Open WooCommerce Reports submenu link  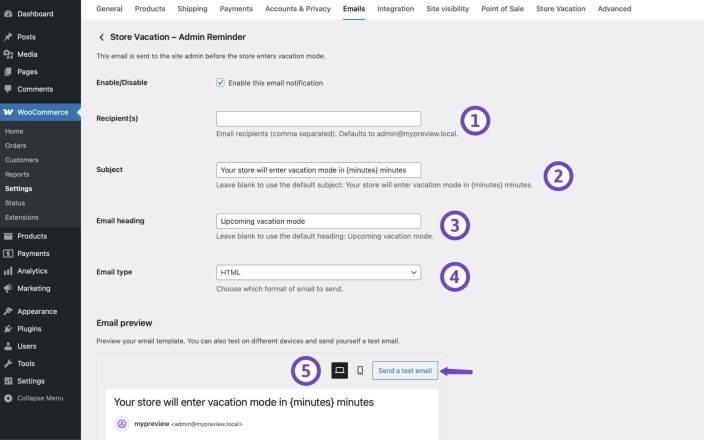coord(17,175)
